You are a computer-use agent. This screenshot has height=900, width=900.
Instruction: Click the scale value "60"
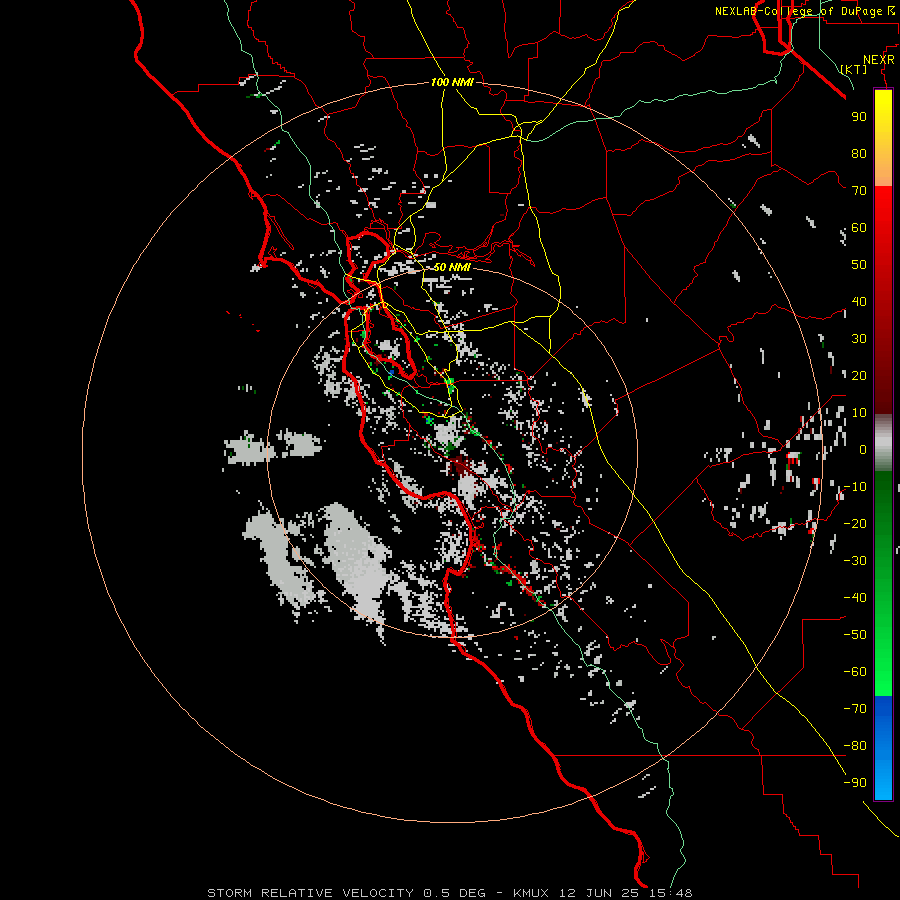859,228
